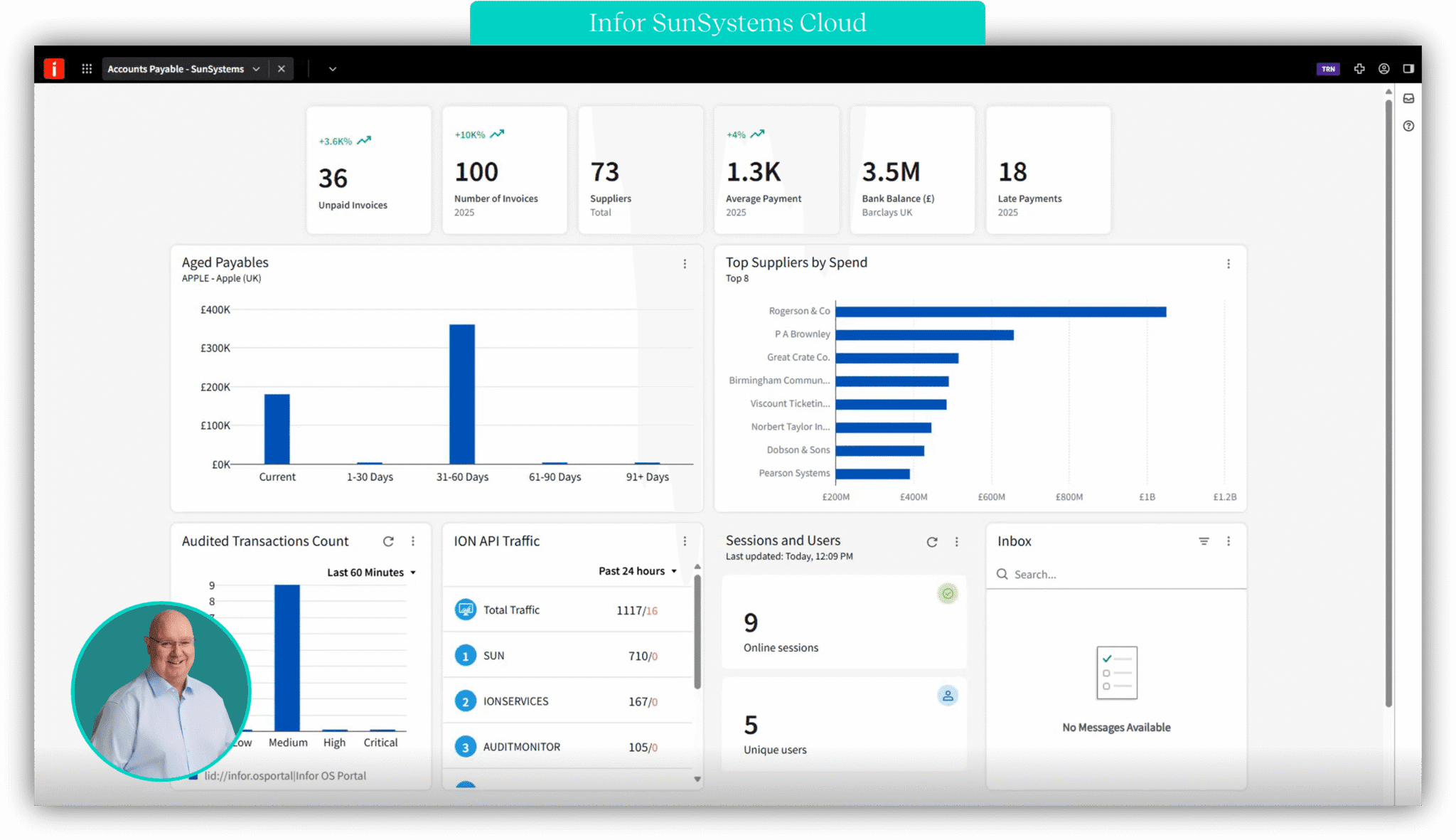Open the help question mark icon
Viewport: 1456px width, 840px height.
(x=1408, y=127)
